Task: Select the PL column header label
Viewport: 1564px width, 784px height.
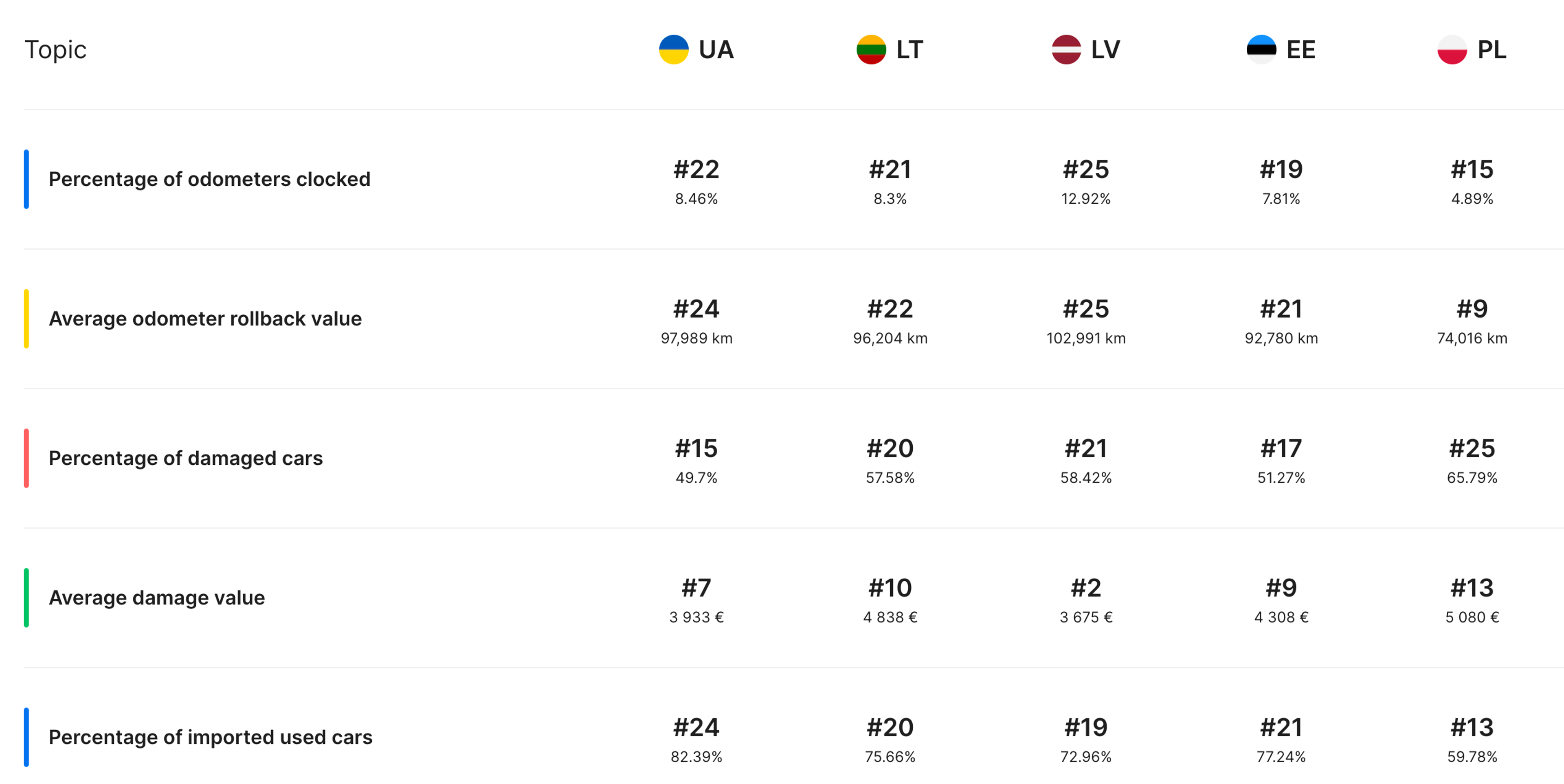Action: tap(1491, 49)
